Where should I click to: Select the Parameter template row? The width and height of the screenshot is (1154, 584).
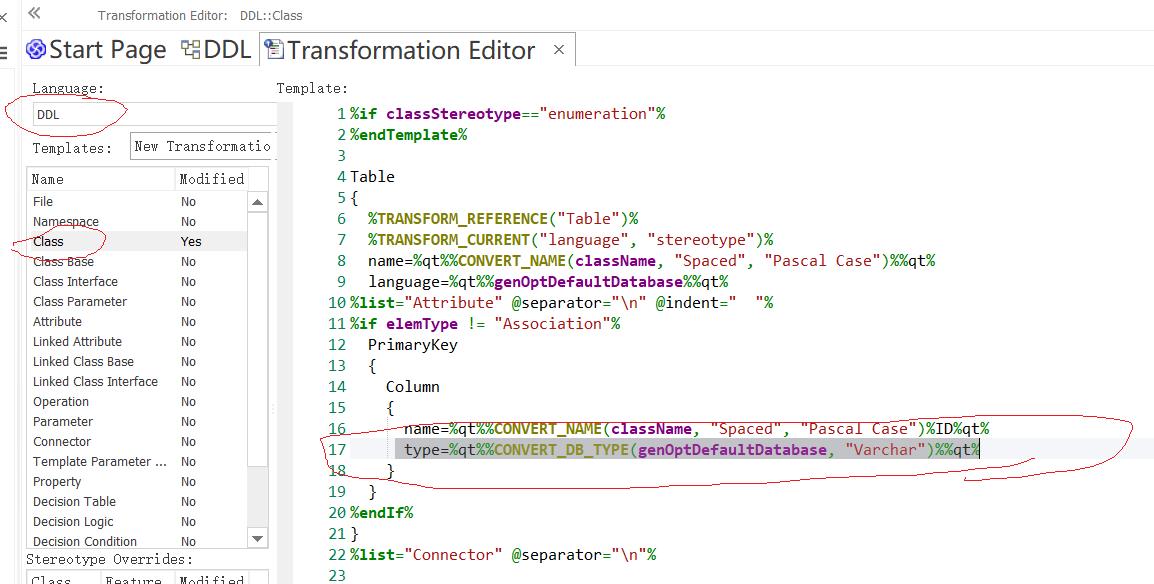(137, 421)
